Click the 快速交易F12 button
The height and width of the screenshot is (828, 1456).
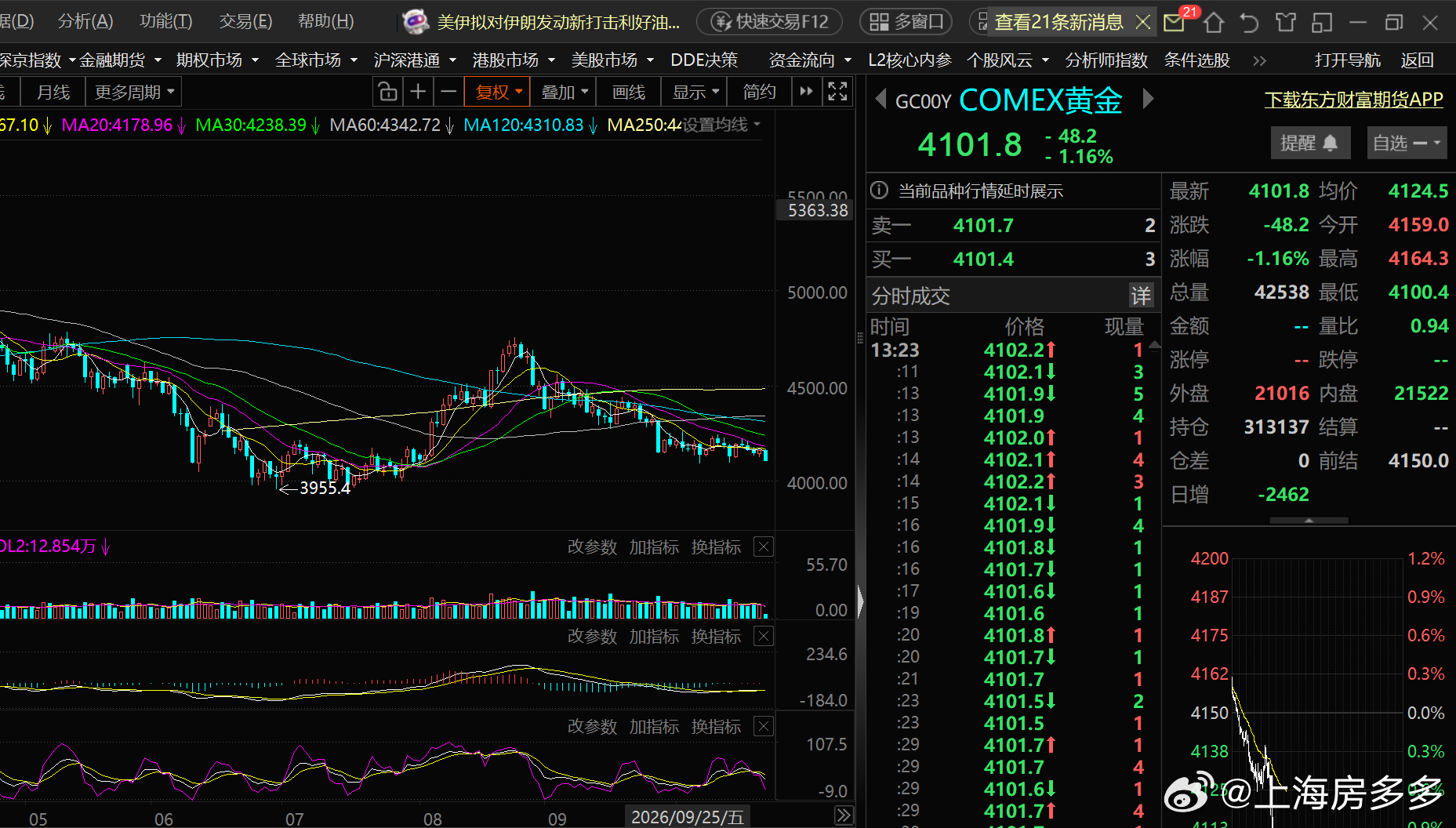pyautogui.click(x=769, y=22)
